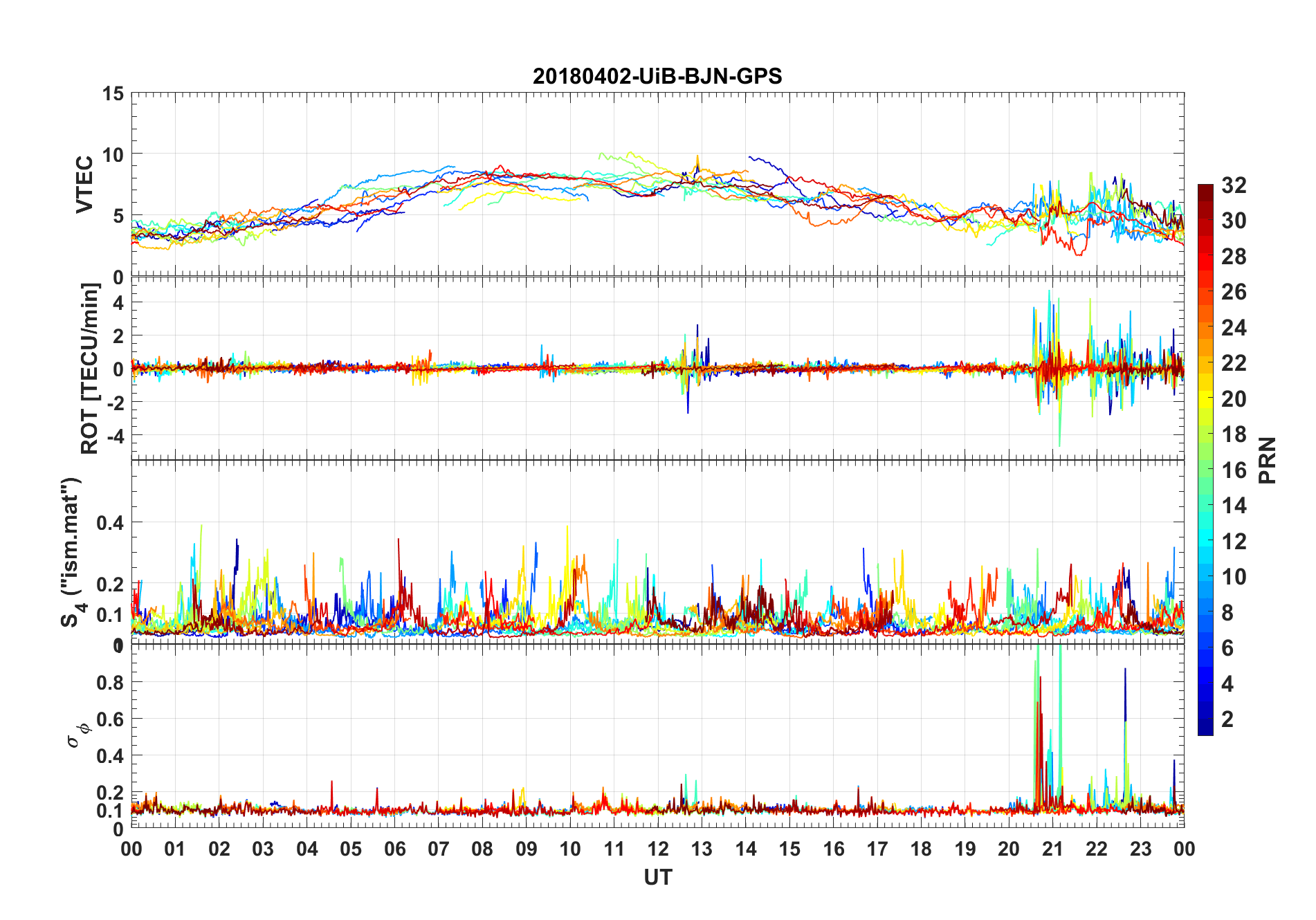Click the S4 axis tick label 0.4
Image resolution: width=1316 pixels, height=920 pixels.
[x=110, y=523]
